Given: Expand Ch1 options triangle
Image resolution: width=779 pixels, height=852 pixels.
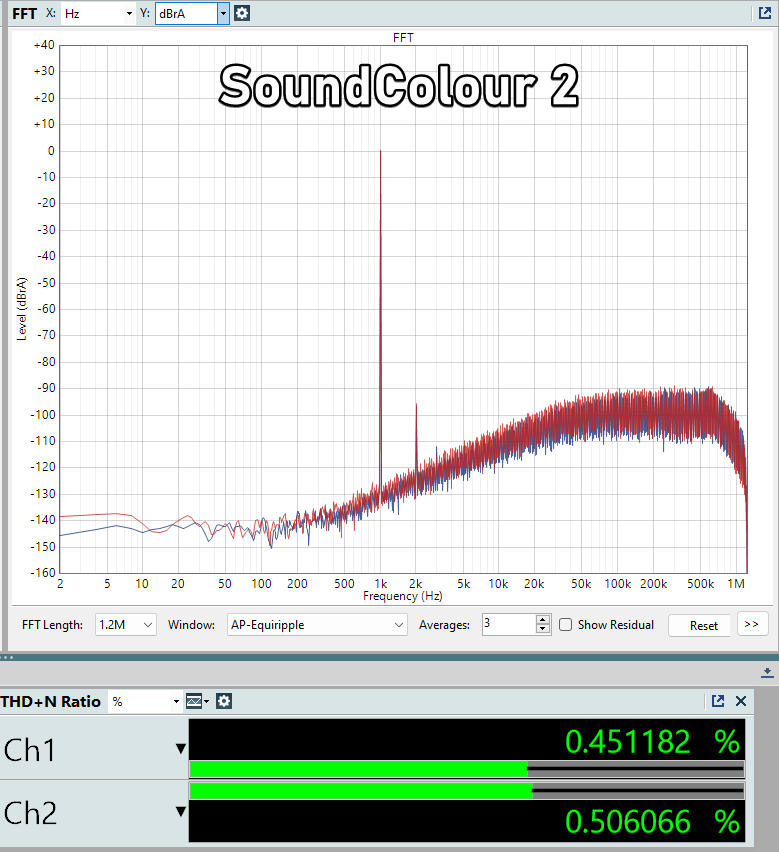Looking at the screenshot, I should coord(181,749).
